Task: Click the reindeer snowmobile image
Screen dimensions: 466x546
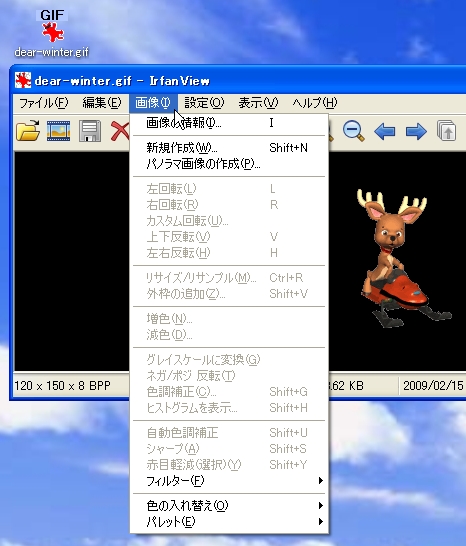Action: tap(404, 258)
